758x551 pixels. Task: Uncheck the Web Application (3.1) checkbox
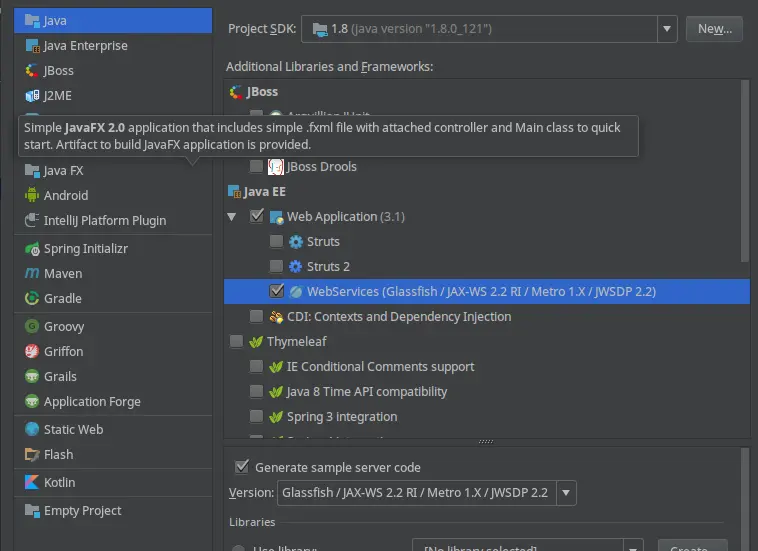(256, 216)
